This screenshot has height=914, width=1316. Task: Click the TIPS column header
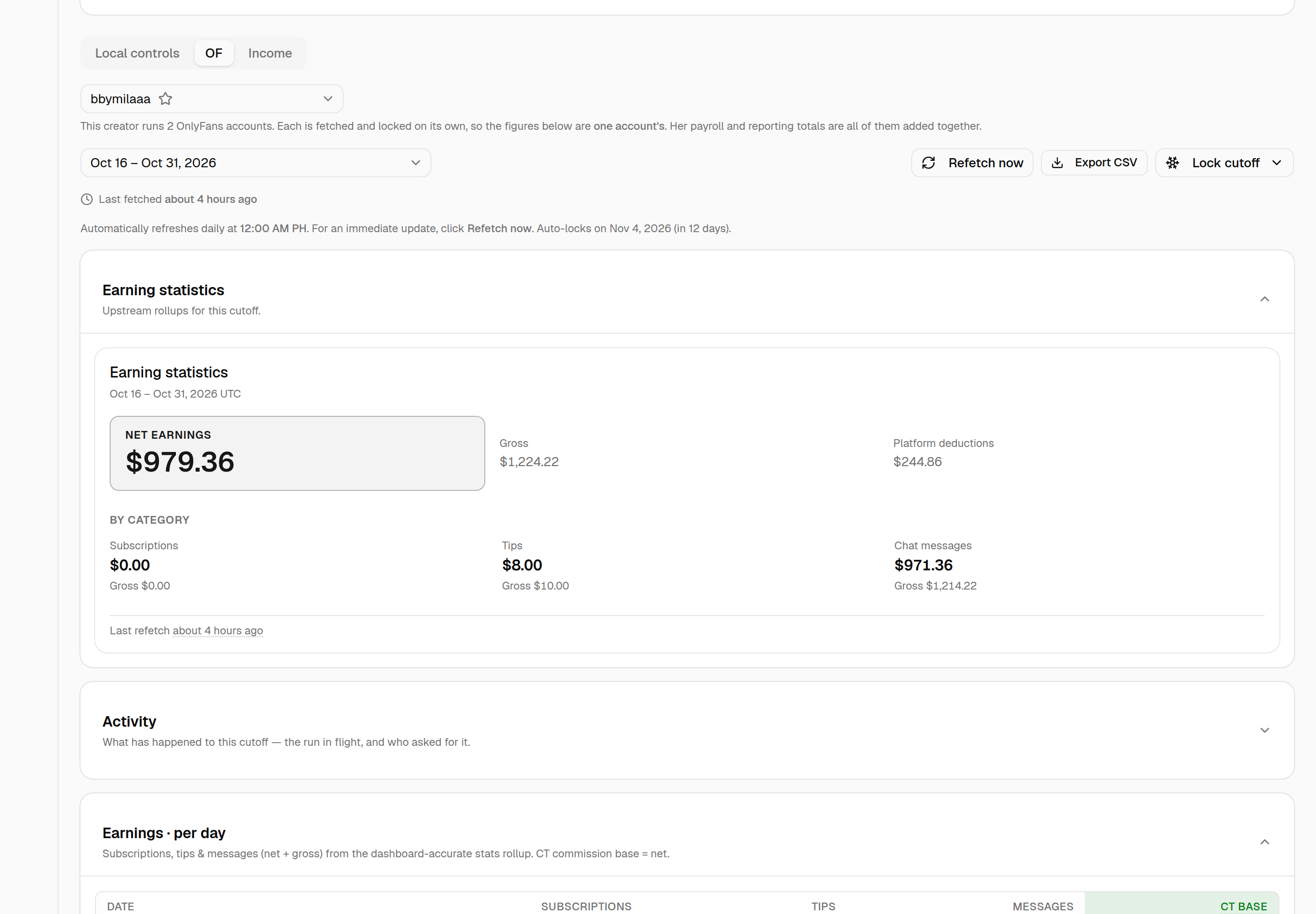823,907
